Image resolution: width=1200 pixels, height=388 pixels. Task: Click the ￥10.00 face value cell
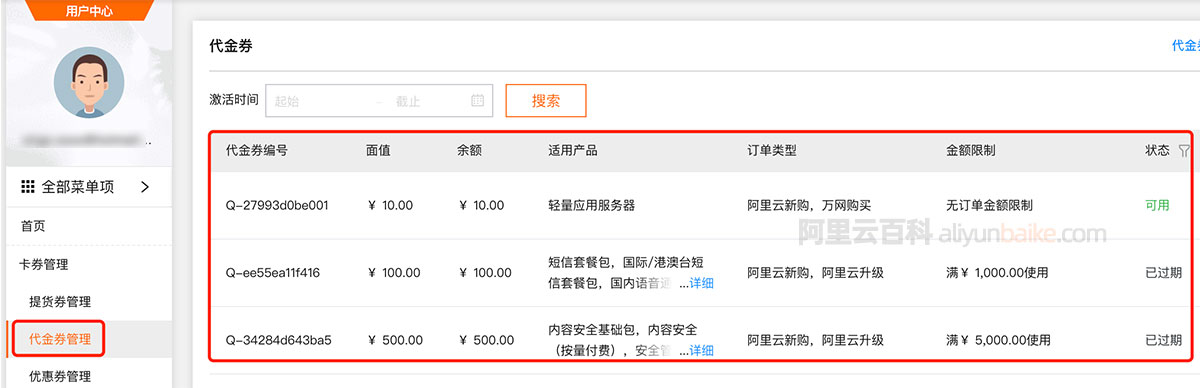tap(390, 206)
